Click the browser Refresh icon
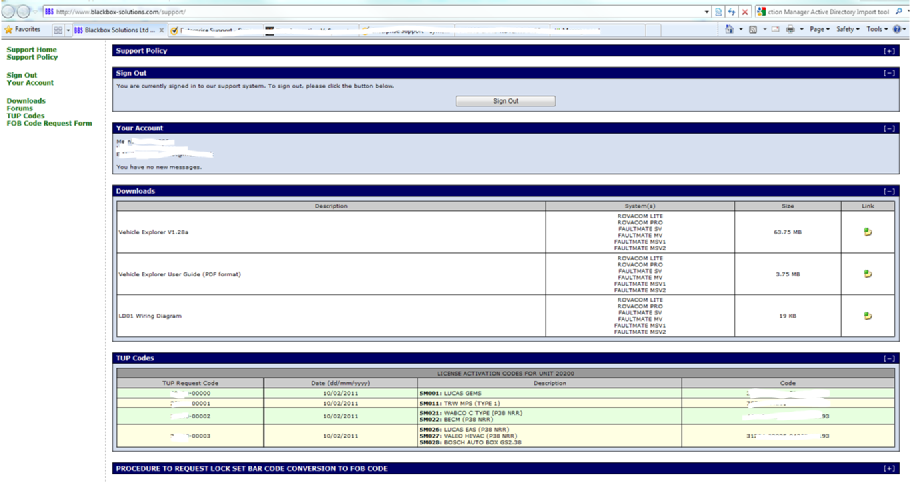This screenshot has height=482, width=911. pos(732,12)
